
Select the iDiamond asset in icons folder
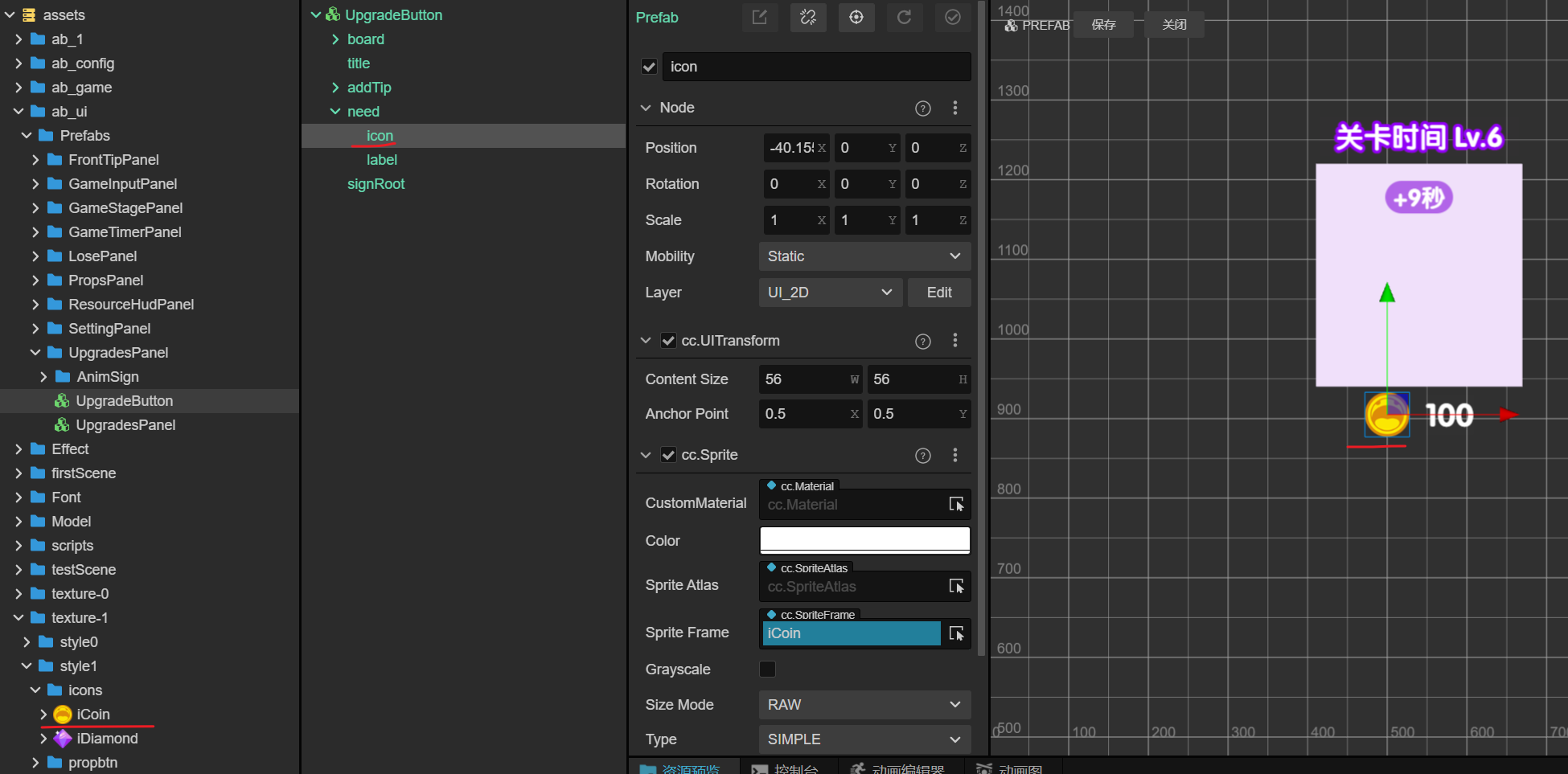click(107, 739)
